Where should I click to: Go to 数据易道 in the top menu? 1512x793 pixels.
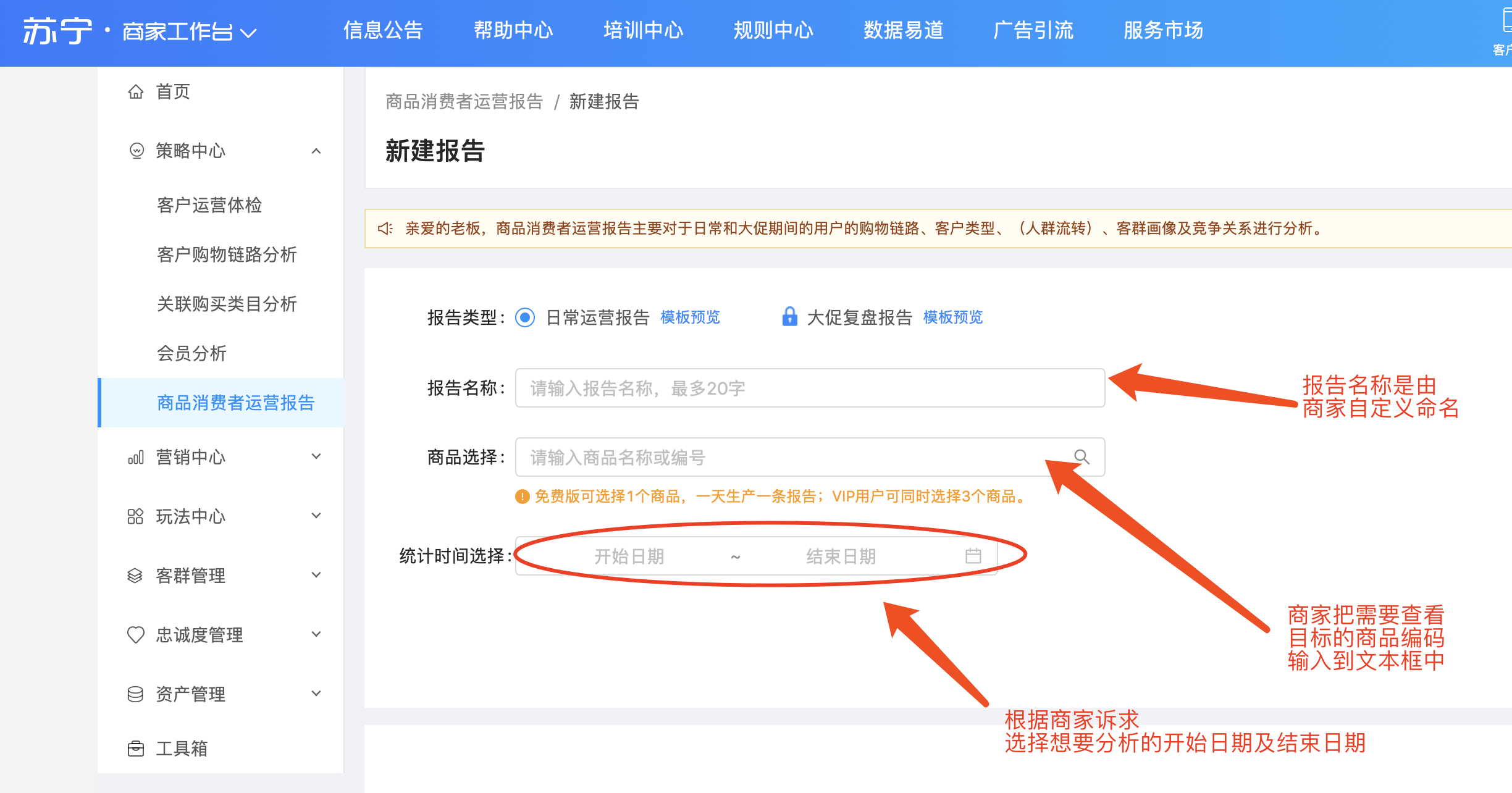[903, 30]
